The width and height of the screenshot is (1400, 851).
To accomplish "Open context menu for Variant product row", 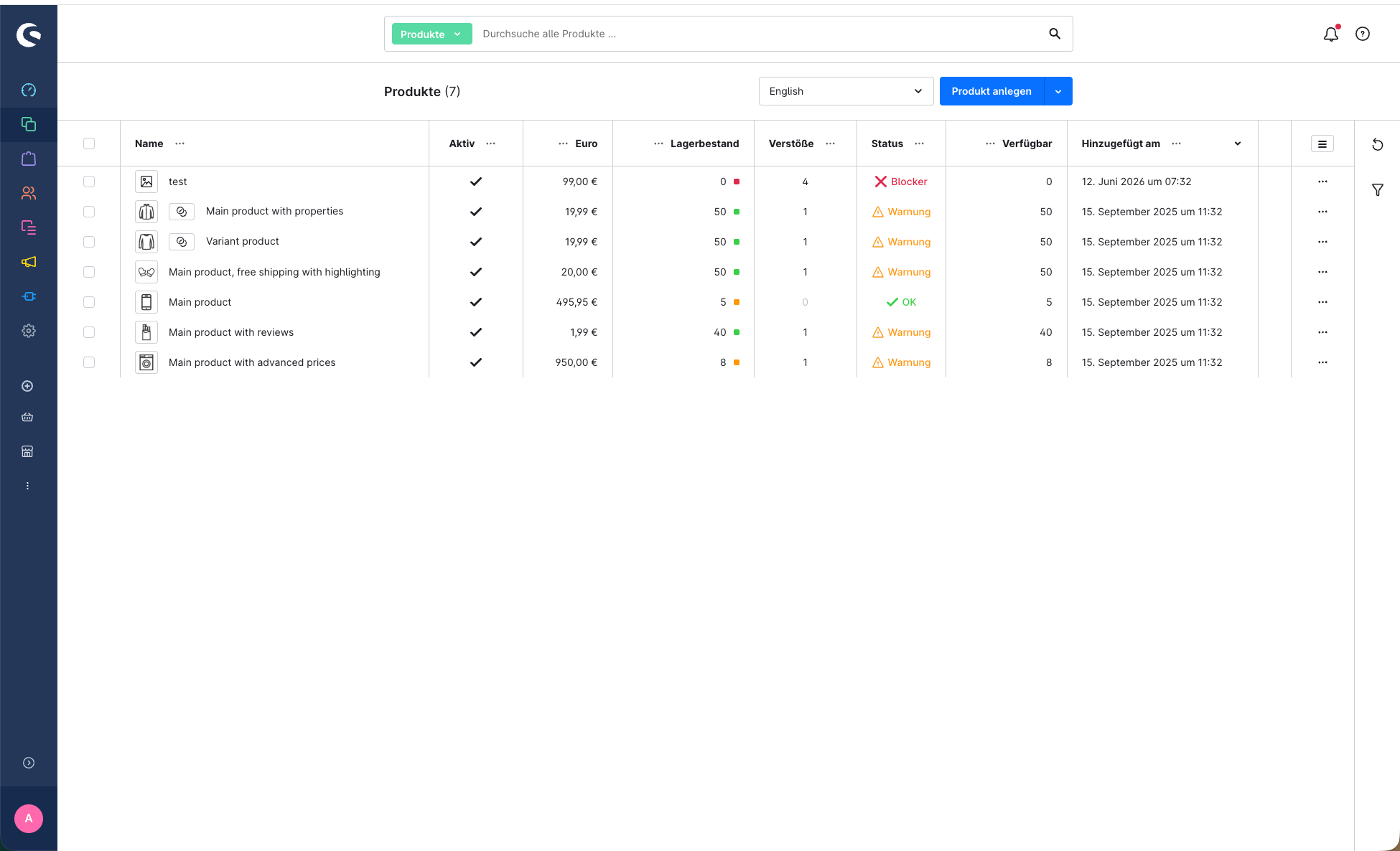I will coord(1322,242).
